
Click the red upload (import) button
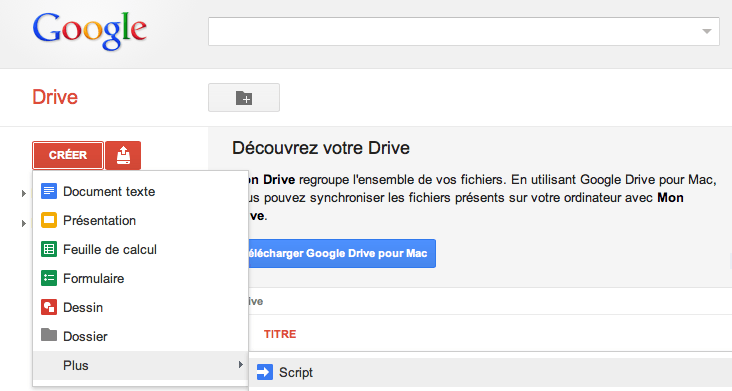click(x=123, y=155)
